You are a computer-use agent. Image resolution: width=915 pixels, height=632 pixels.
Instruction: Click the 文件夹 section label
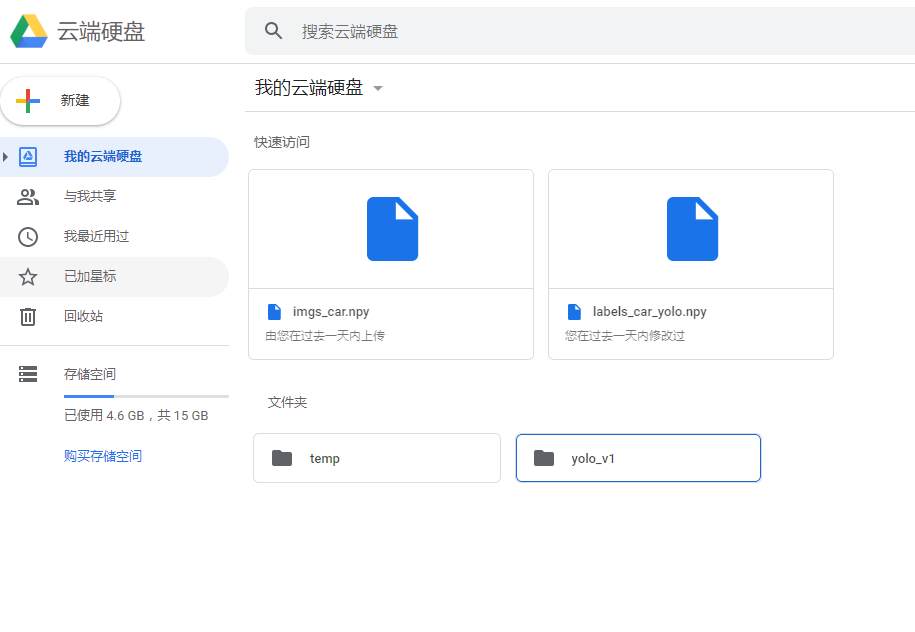click(287, 402)
